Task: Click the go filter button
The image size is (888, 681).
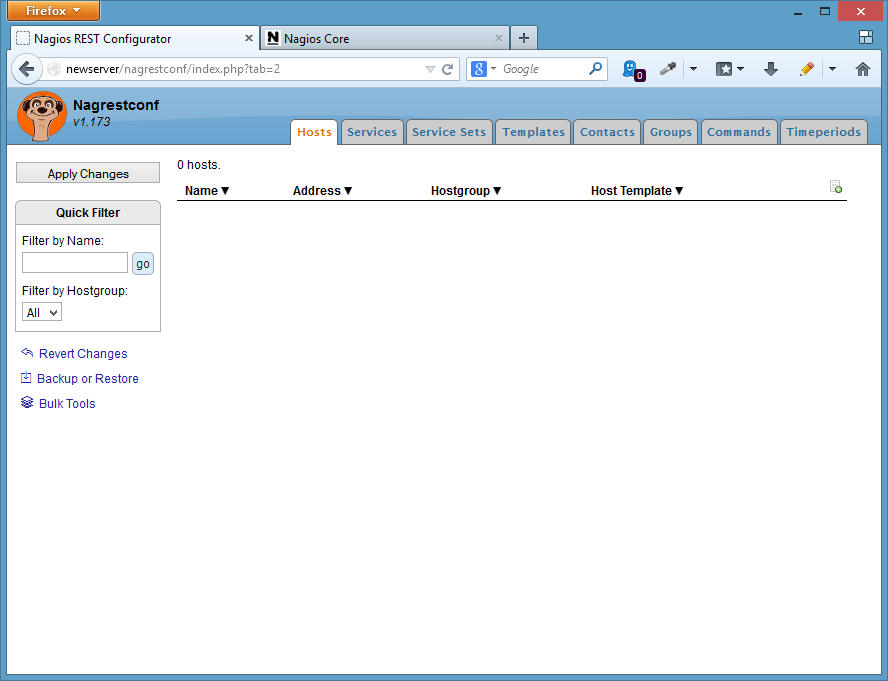Action: (x=143, y=263)
